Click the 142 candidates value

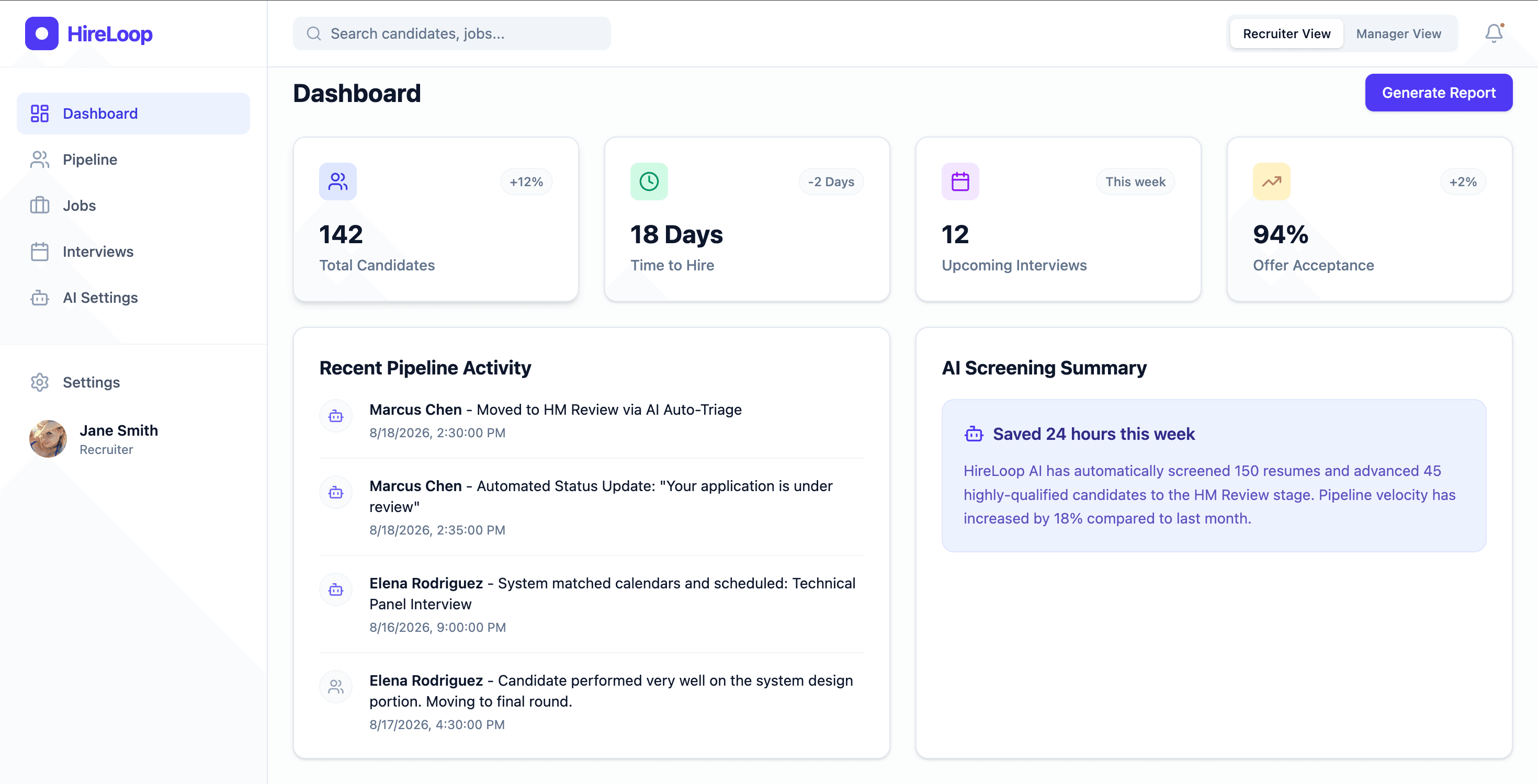pyautogui.click(x=341, y=234)
